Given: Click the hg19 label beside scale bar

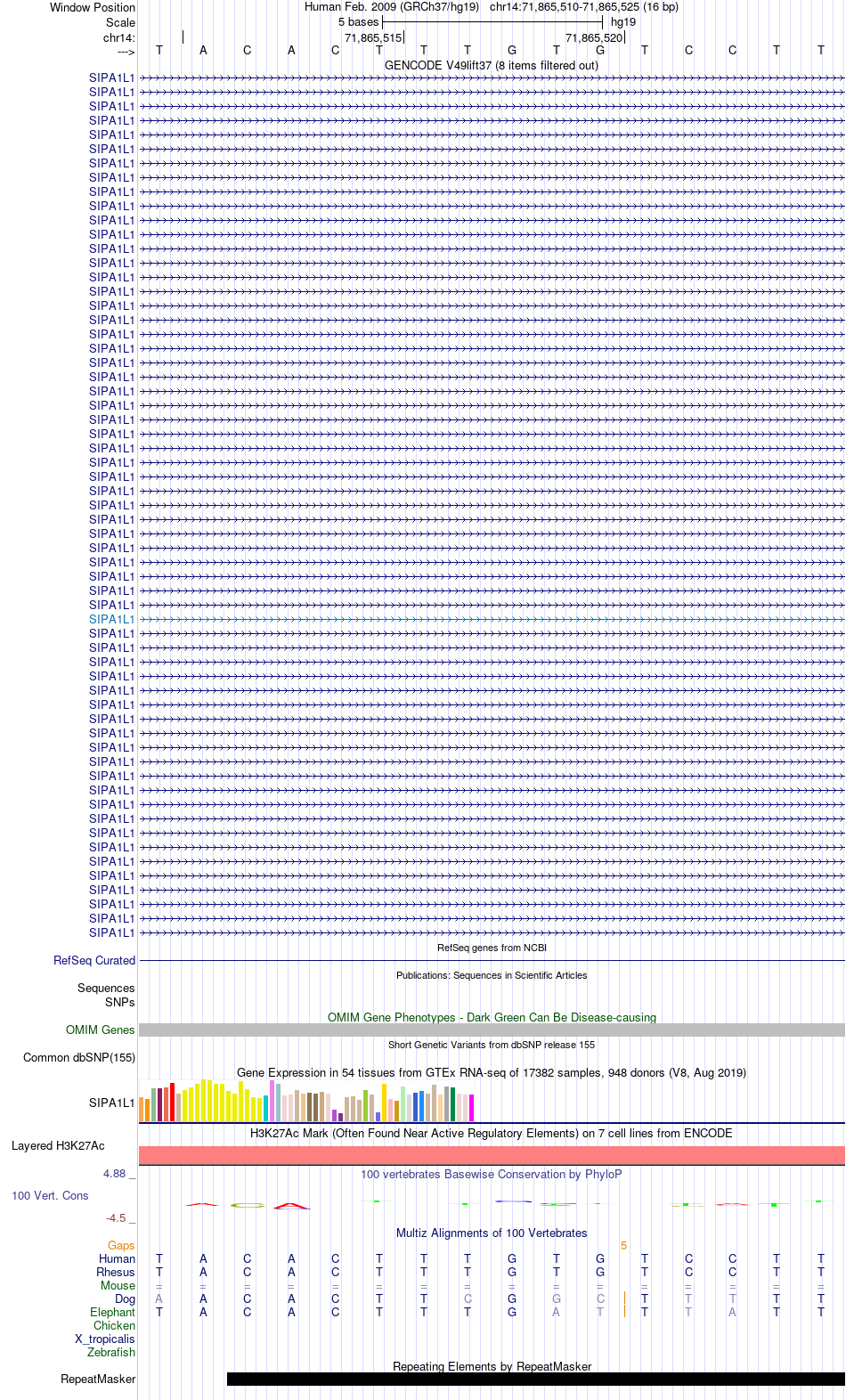Looking at the screenshot, I should tap(623, 22).
